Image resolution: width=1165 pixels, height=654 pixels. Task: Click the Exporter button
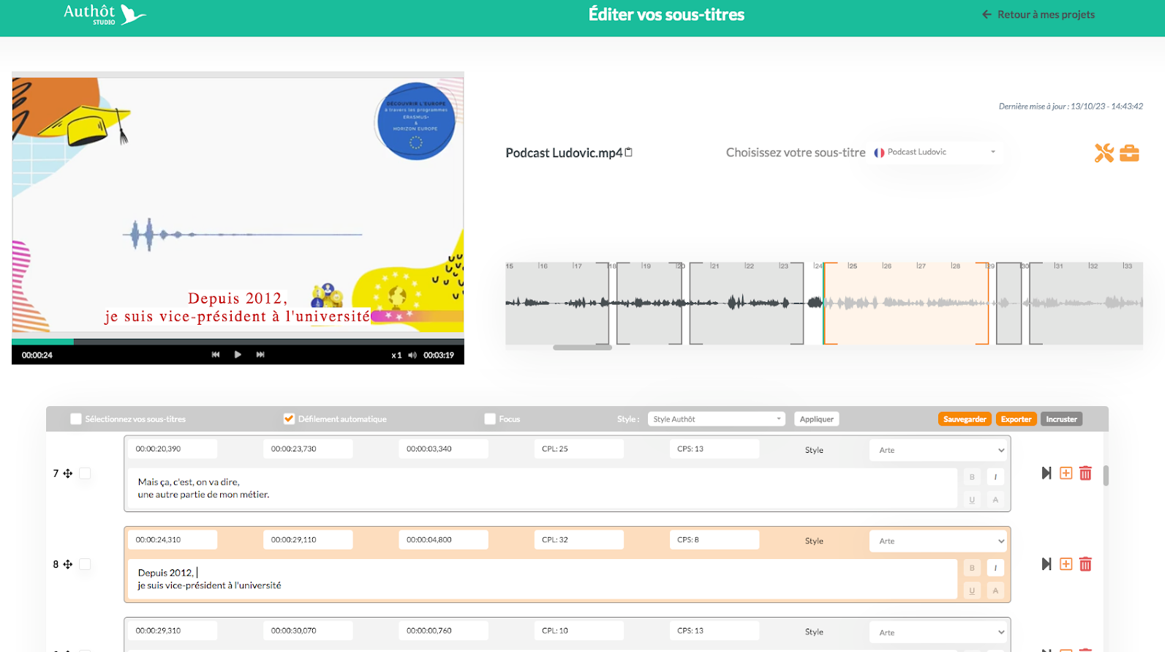tap(1016, 419)
